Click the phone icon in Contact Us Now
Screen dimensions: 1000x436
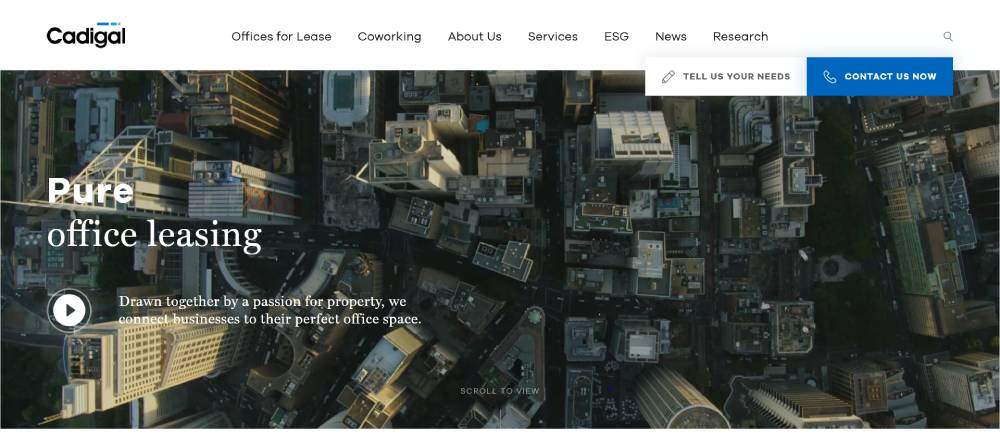point(829,77)
